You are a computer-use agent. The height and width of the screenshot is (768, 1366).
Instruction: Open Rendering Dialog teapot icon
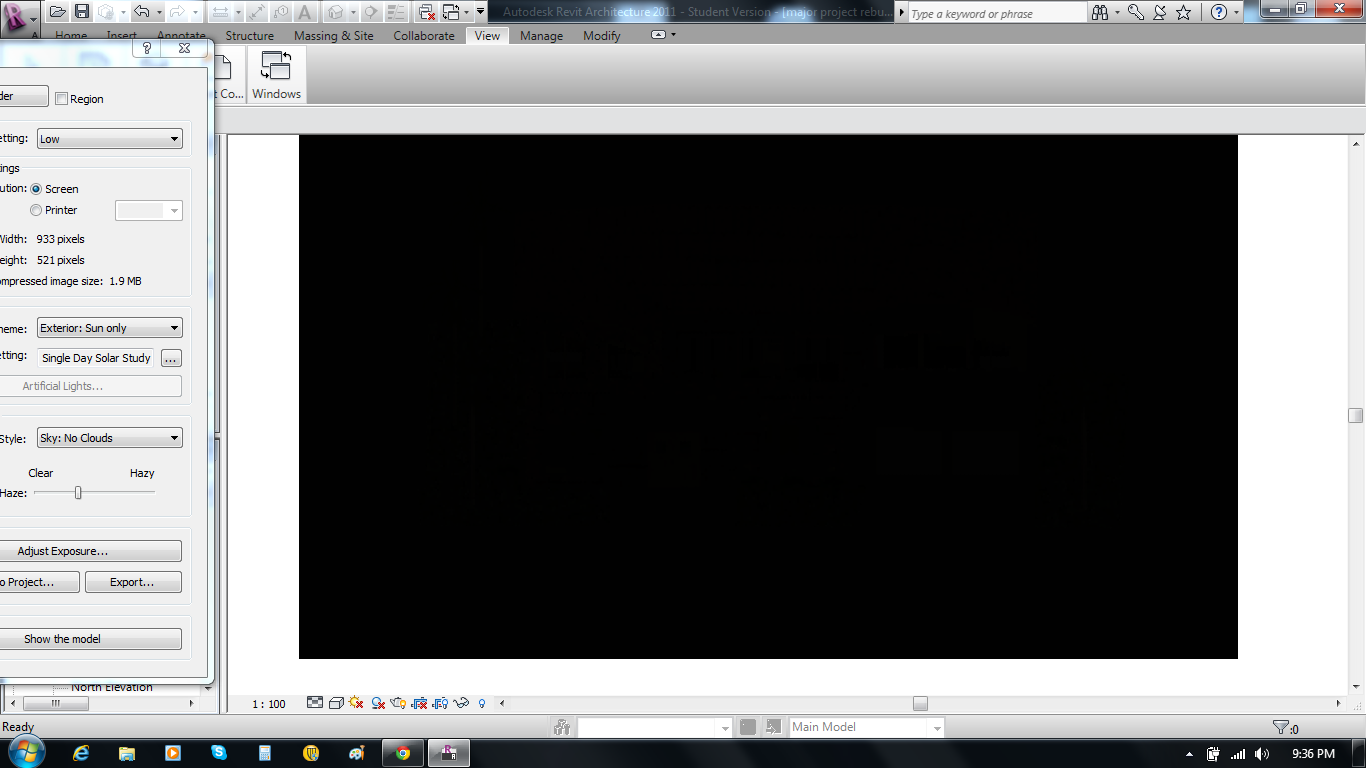399,703
